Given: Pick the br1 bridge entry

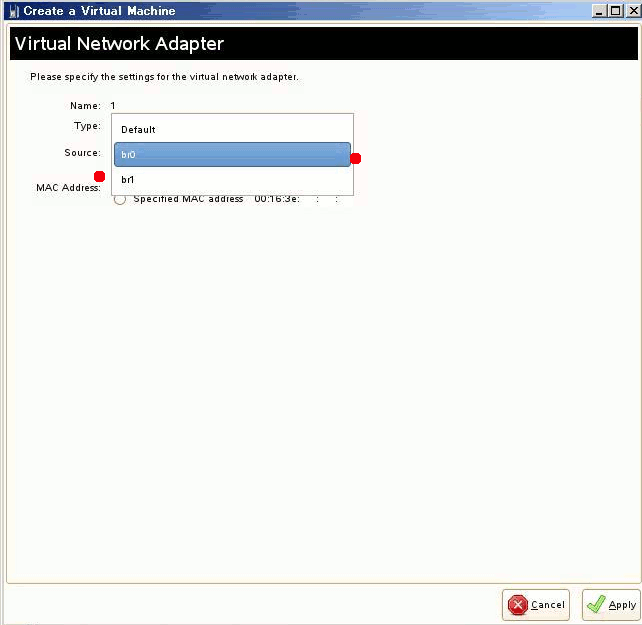Looking at the screenshot, I should 232,179.
